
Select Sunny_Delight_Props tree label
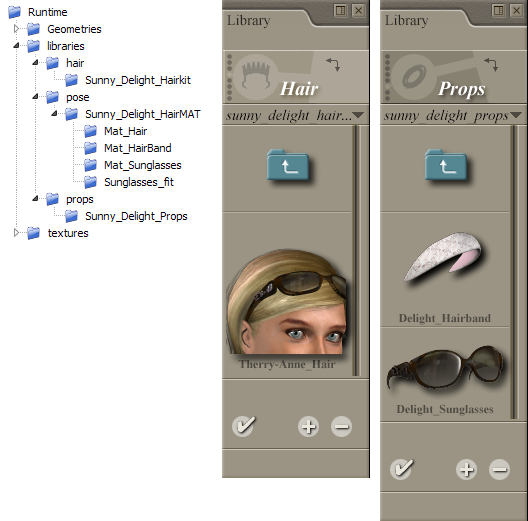(136, 216)
